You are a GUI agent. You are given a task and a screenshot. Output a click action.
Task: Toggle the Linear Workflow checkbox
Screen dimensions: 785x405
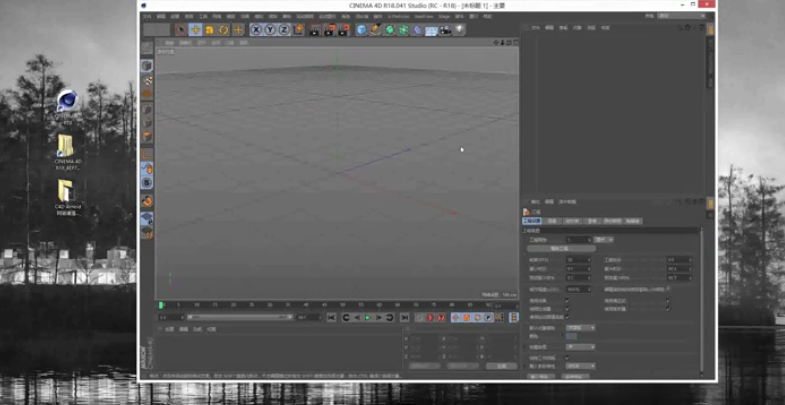tap(566, 357)
